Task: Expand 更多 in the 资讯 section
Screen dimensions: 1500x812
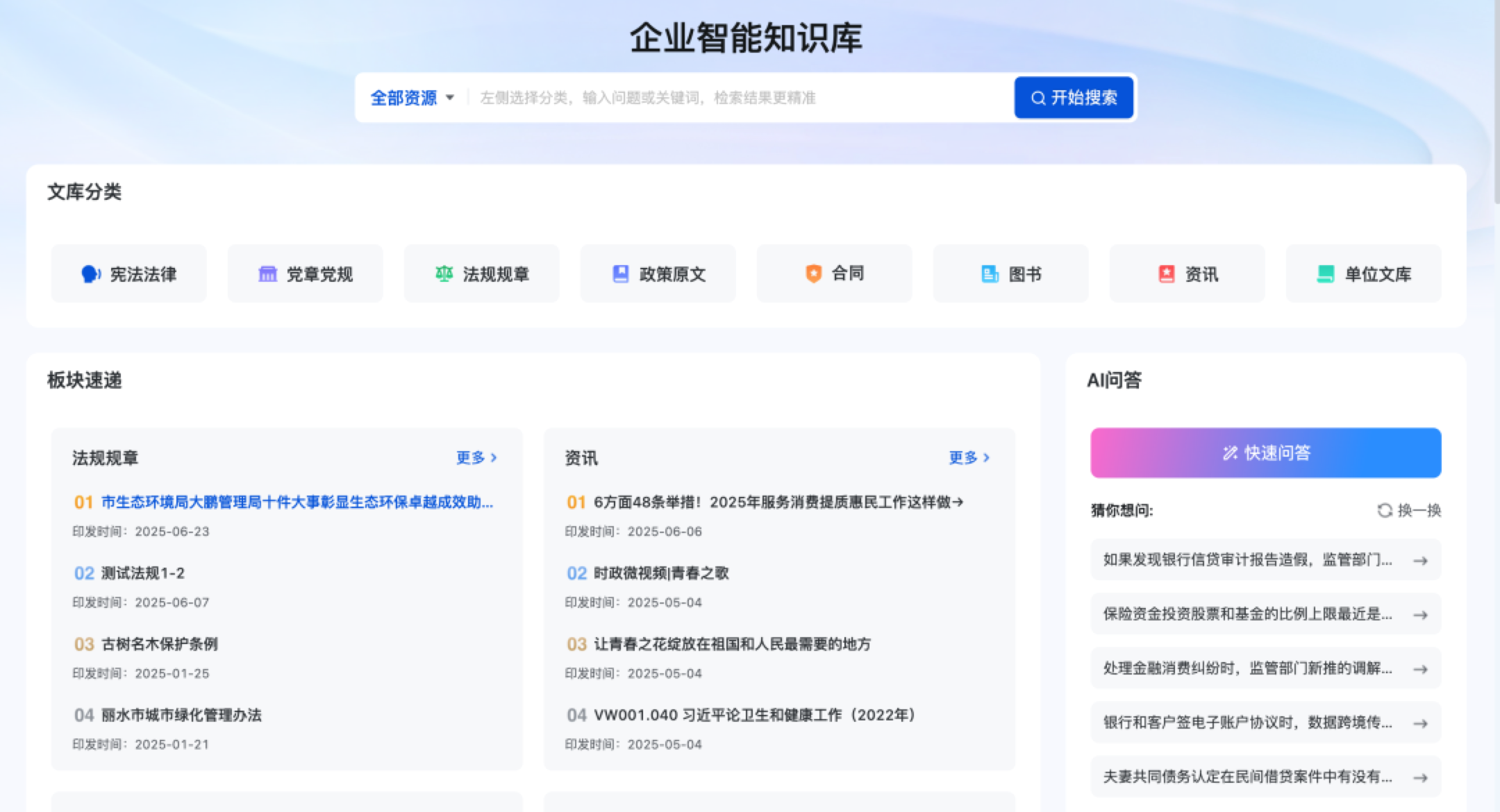Action: [969, 457]
